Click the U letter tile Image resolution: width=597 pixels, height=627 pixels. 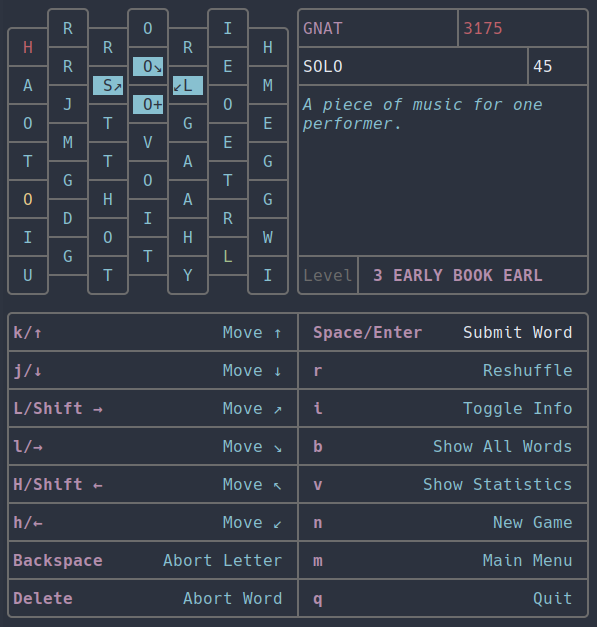point(28,275)
